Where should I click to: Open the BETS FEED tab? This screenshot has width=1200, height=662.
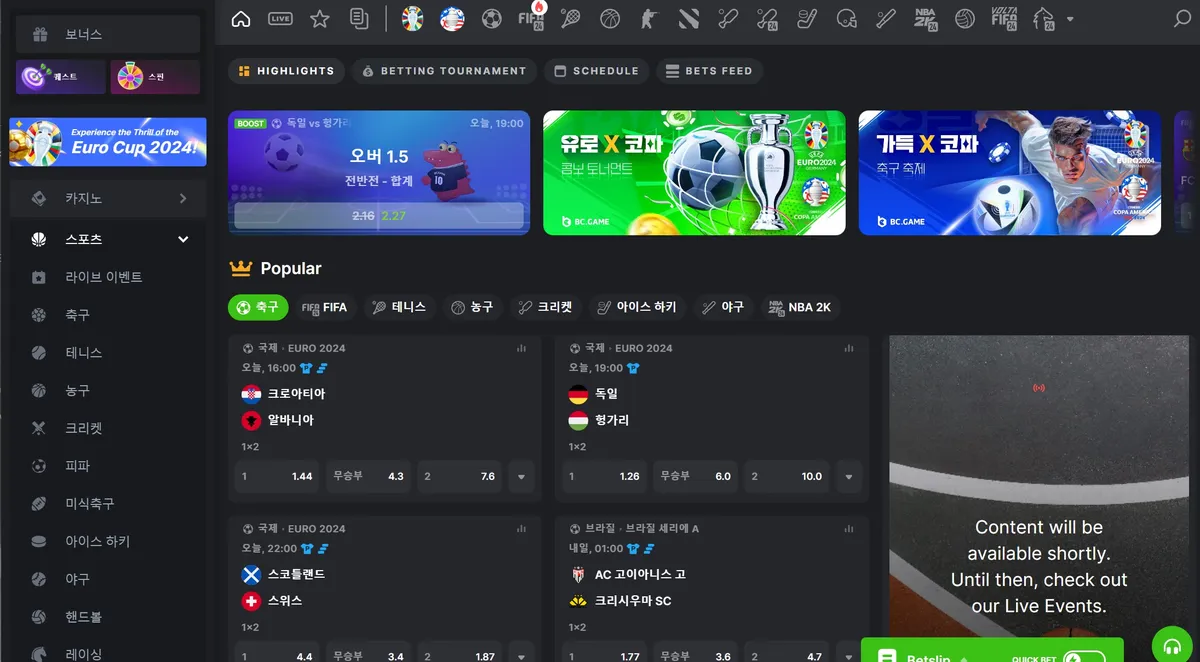(709, 71)
